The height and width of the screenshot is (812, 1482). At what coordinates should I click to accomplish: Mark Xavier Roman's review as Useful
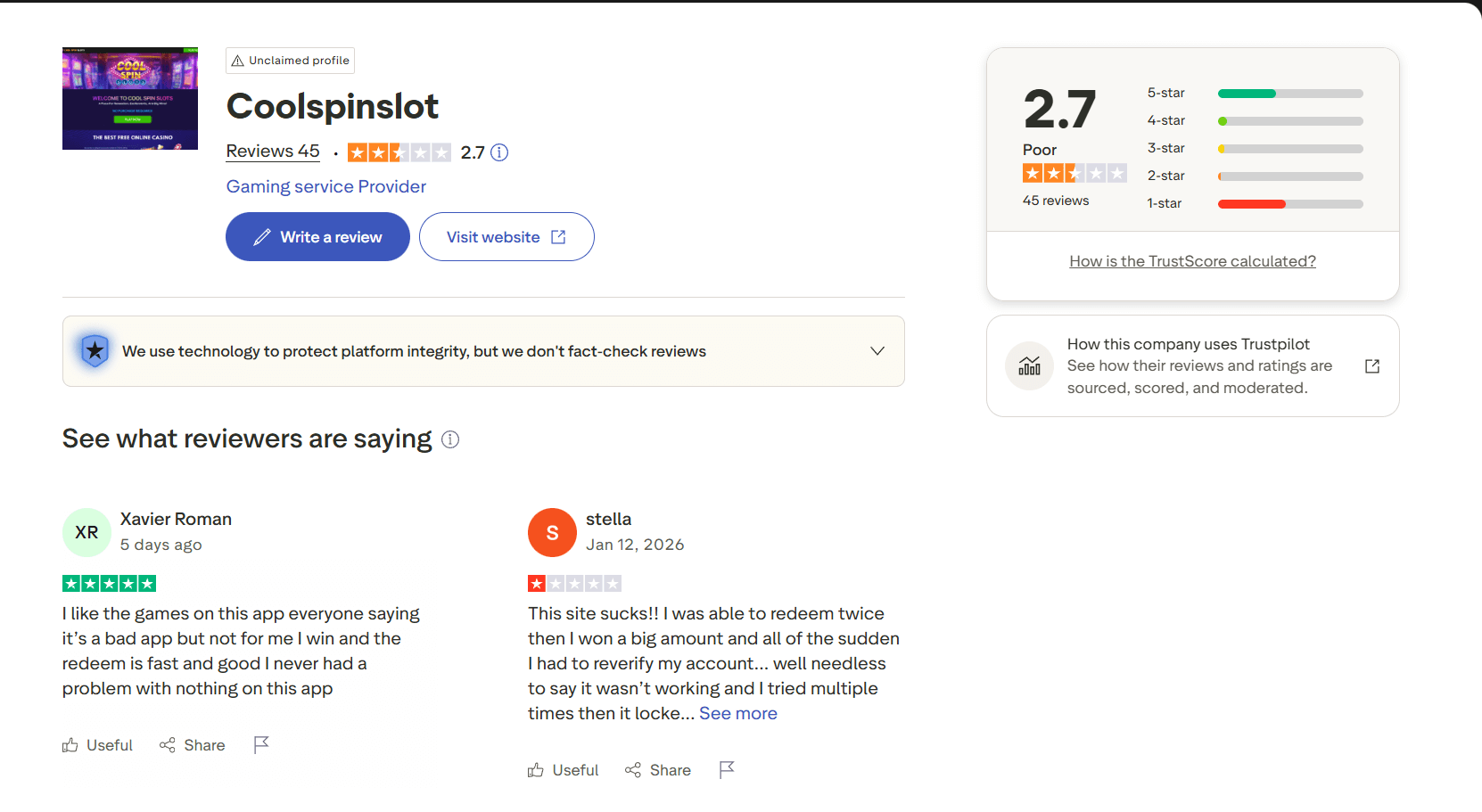tap(97, 745)
